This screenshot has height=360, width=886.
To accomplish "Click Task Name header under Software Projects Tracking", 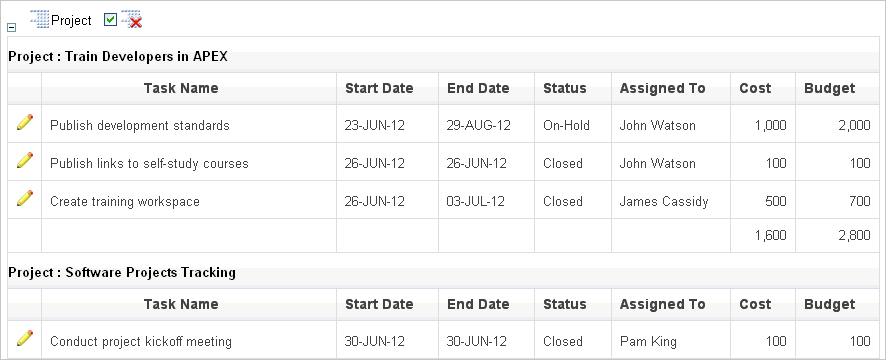I will point(181,304).
